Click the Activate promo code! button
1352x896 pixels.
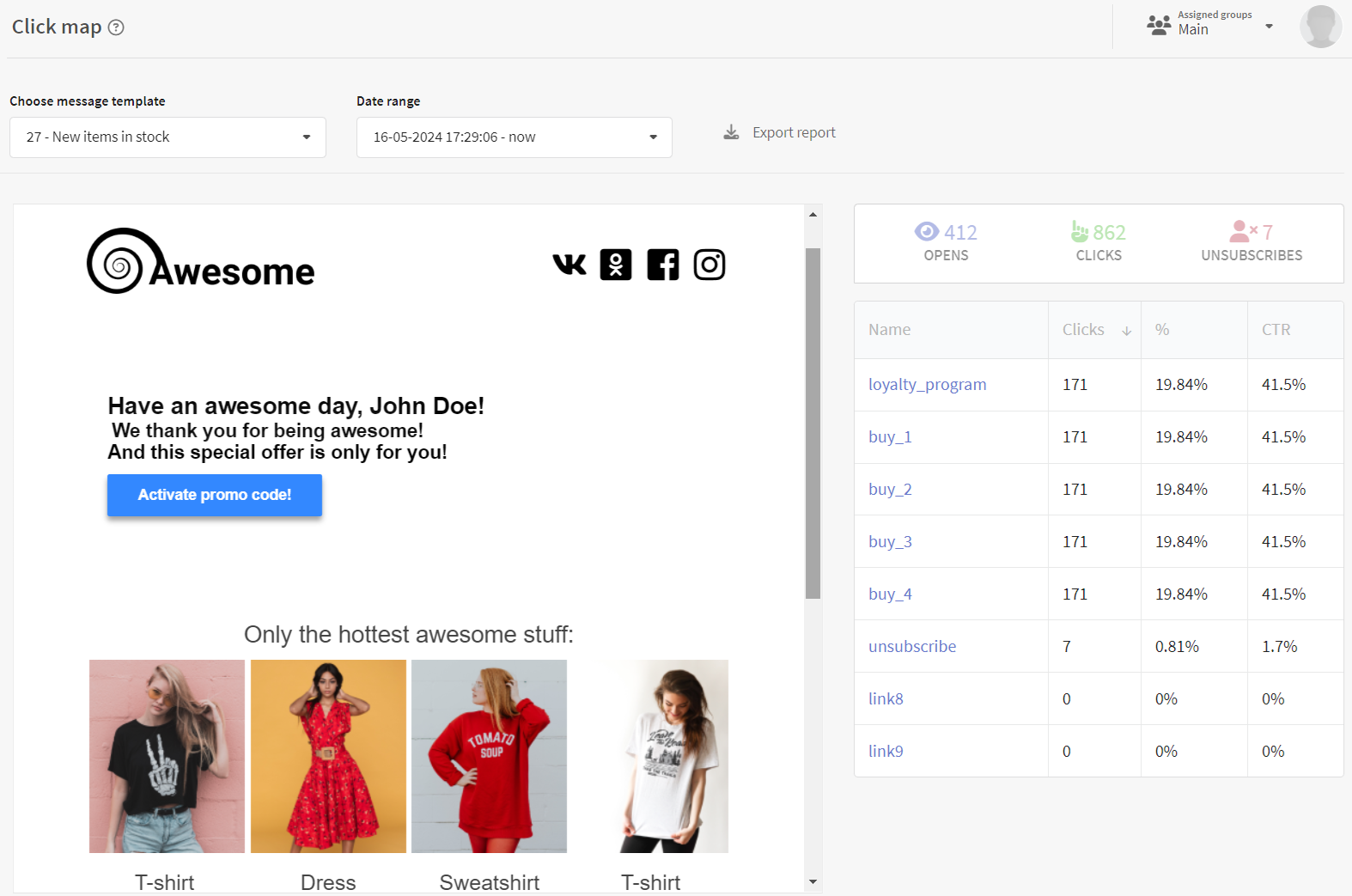coord(215,495)
